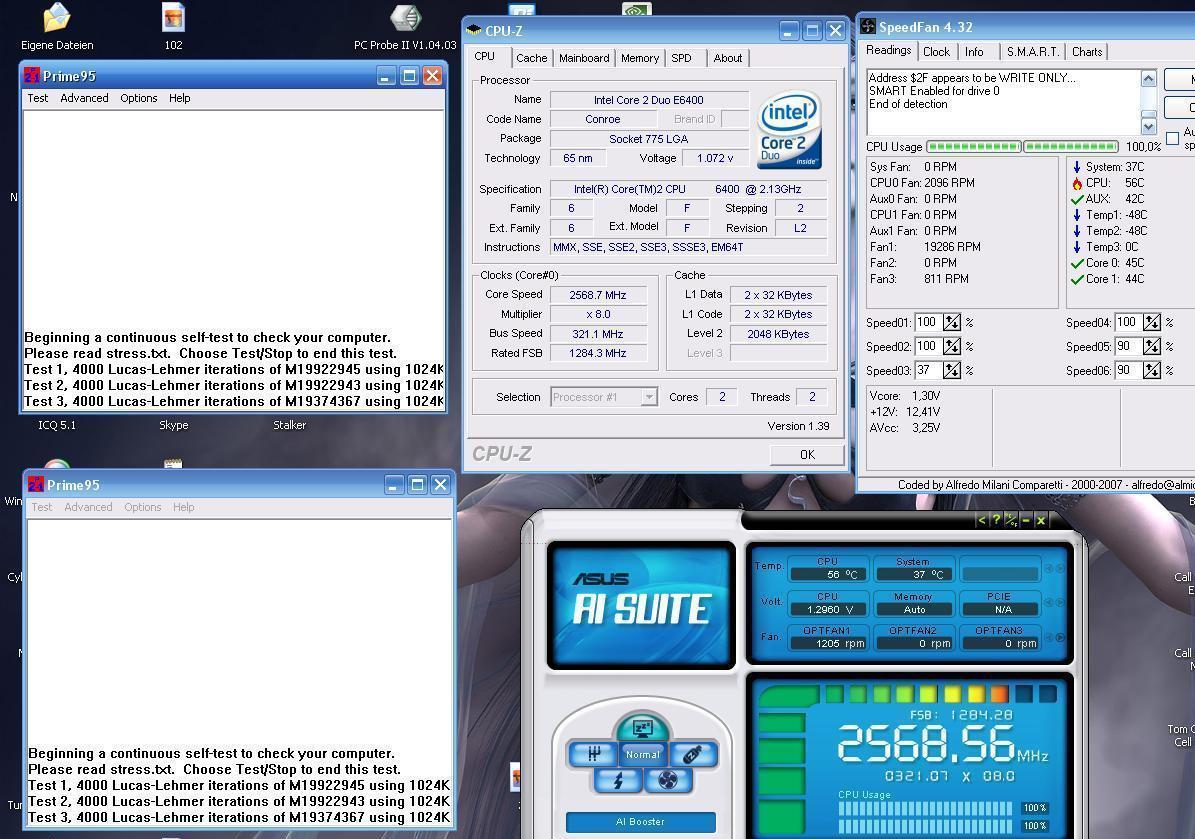Click the Normal mode button in AI Suite
Image resolution: width=1195 pixels, height=839 pixels.
coord(642,754)
